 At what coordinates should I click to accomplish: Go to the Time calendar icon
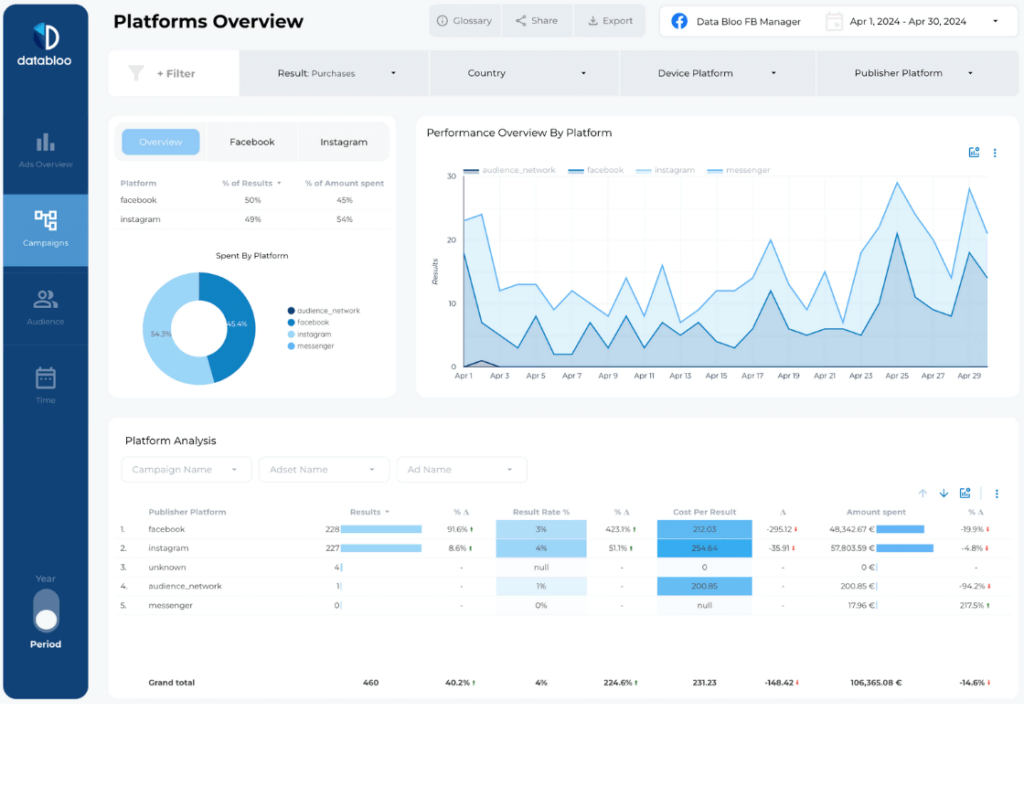(x=45, y=378)
